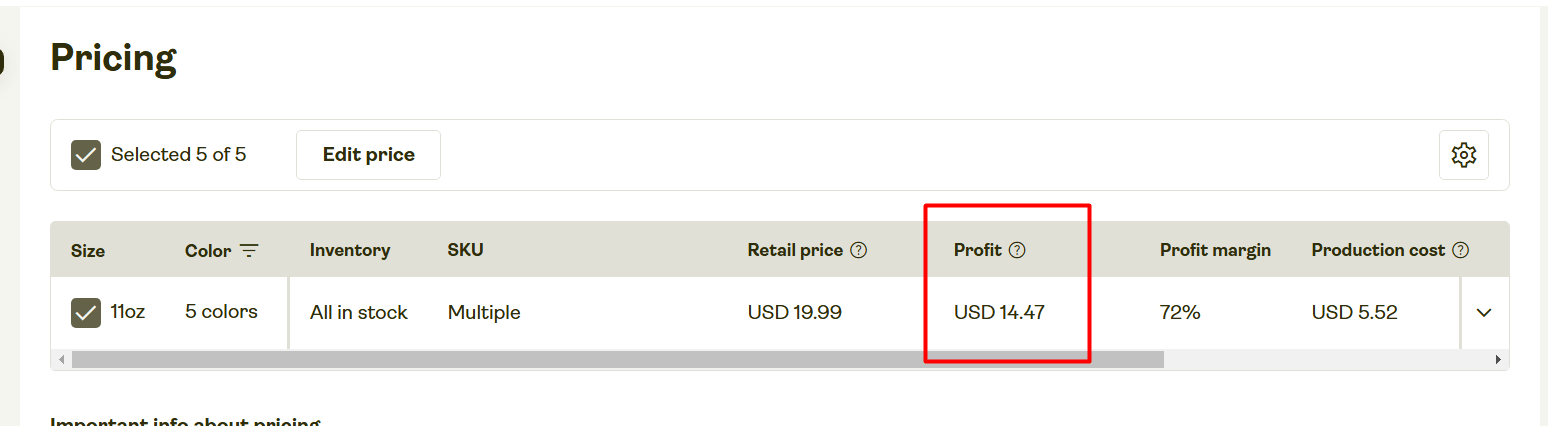Click the USD 5.52 production cost value
1548x426 pixels.
[x=1354, y=313]
